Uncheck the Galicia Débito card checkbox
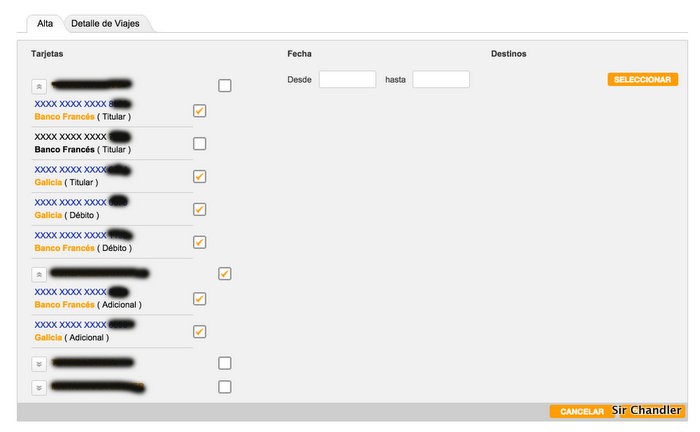The width and height of the screenshot is (700, 432). coord(200,210)
